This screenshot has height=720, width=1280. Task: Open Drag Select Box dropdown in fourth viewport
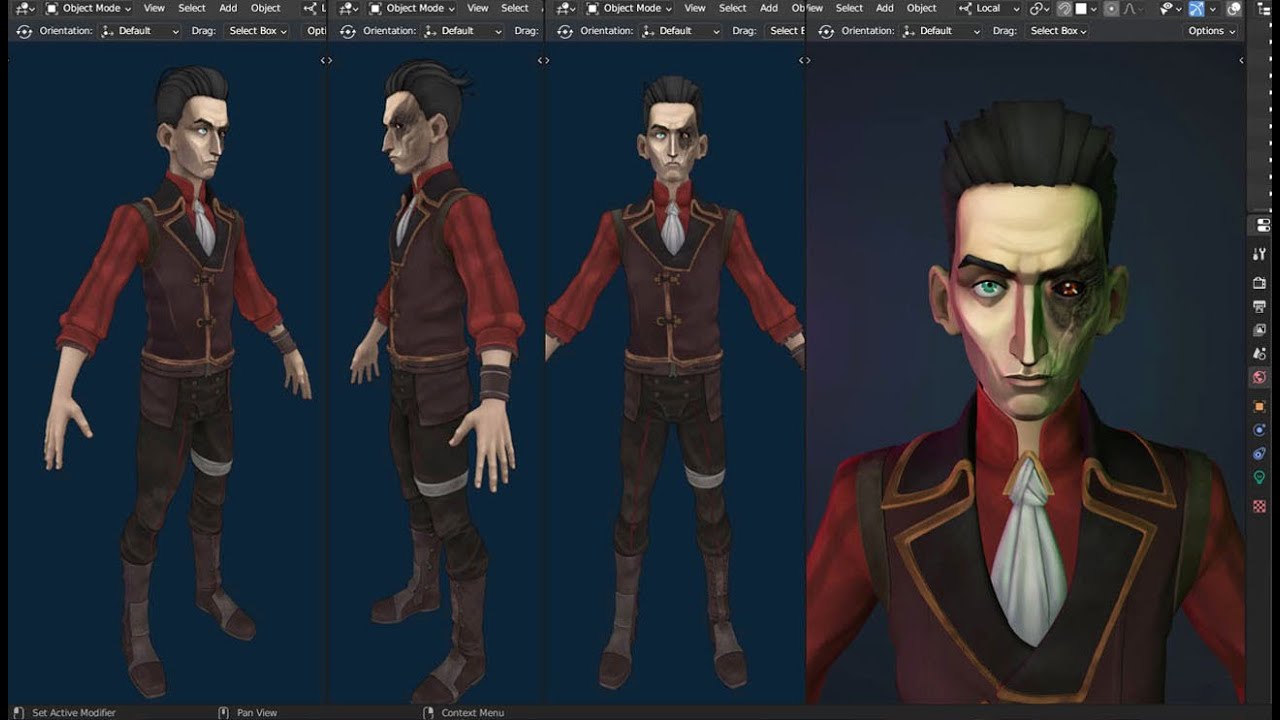(x=1058, y=31)
